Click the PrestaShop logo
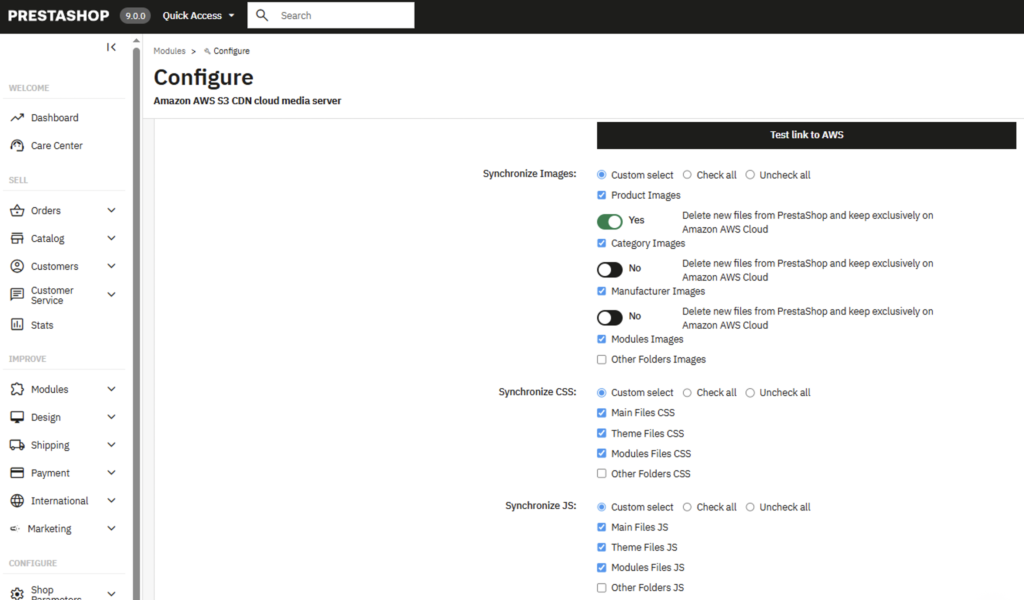Image resolution: width=1024 pixels, height=600 pixels. tap(58, 16)
